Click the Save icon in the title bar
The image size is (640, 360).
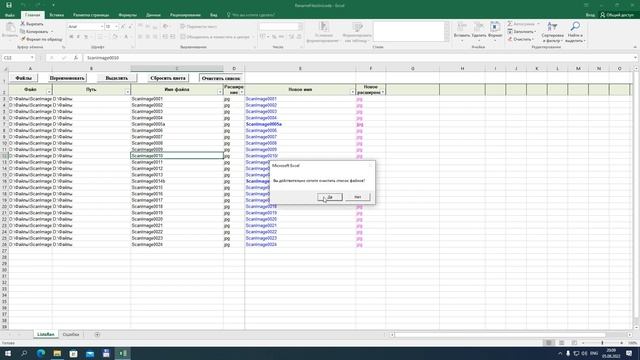pyautogui.click(x=9, y=5)
